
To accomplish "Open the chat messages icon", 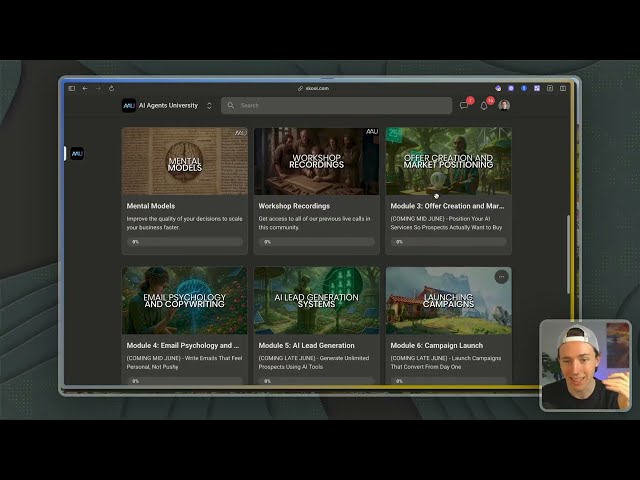I will point(464,105).
